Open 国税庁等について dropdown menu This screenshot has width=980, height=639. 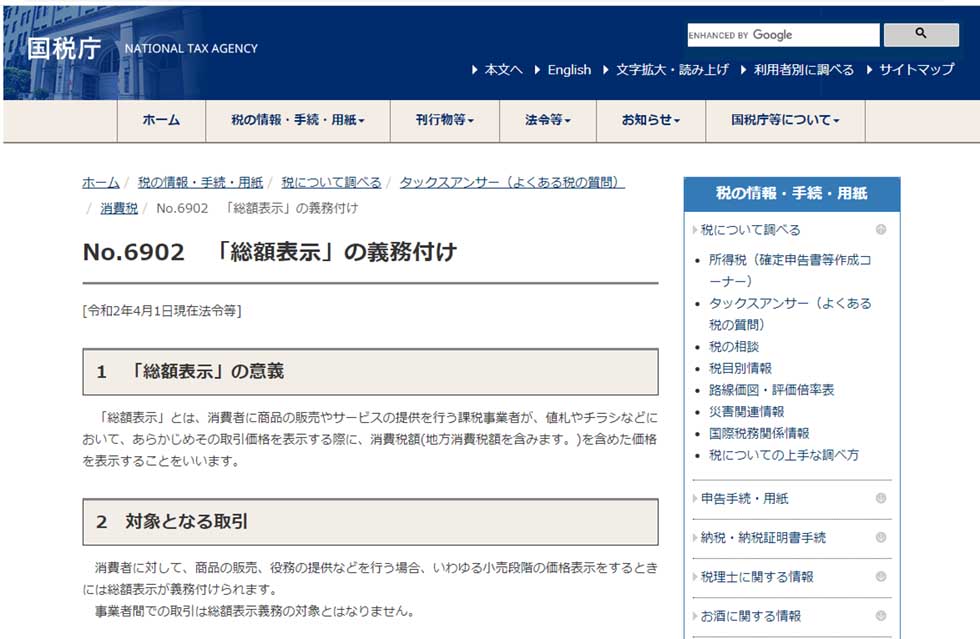coord(785,120)
